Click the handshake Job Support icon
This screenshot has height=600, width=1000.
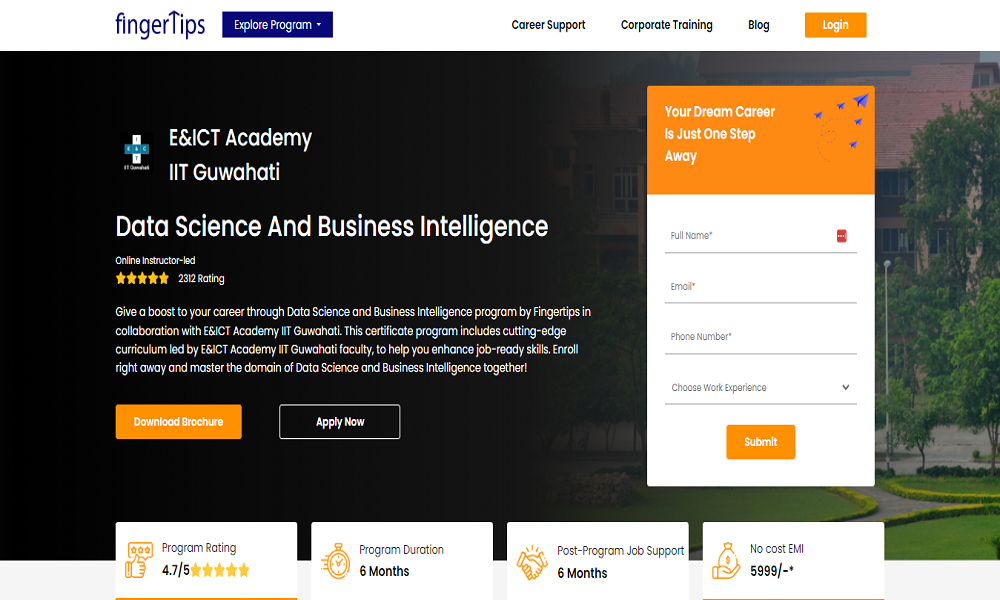coord(531,562)
